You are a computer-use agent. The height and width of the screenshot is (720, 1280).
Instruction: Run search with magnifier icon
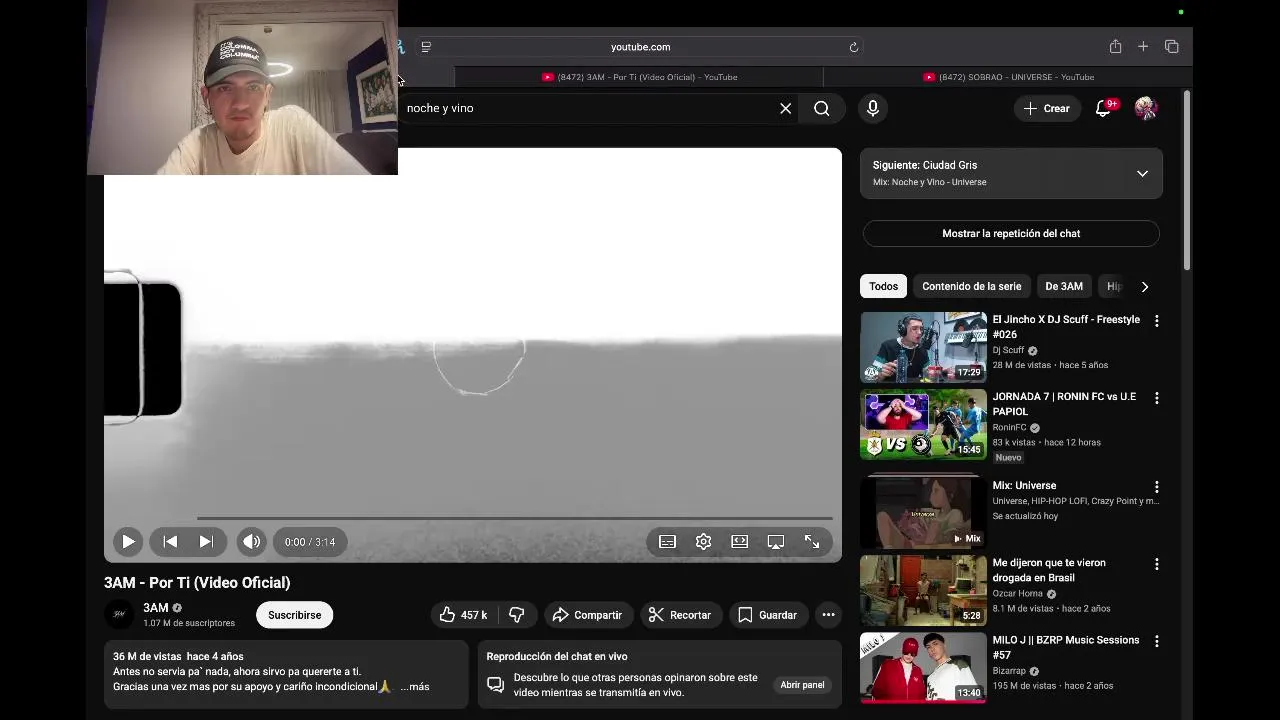coord(821,108)
